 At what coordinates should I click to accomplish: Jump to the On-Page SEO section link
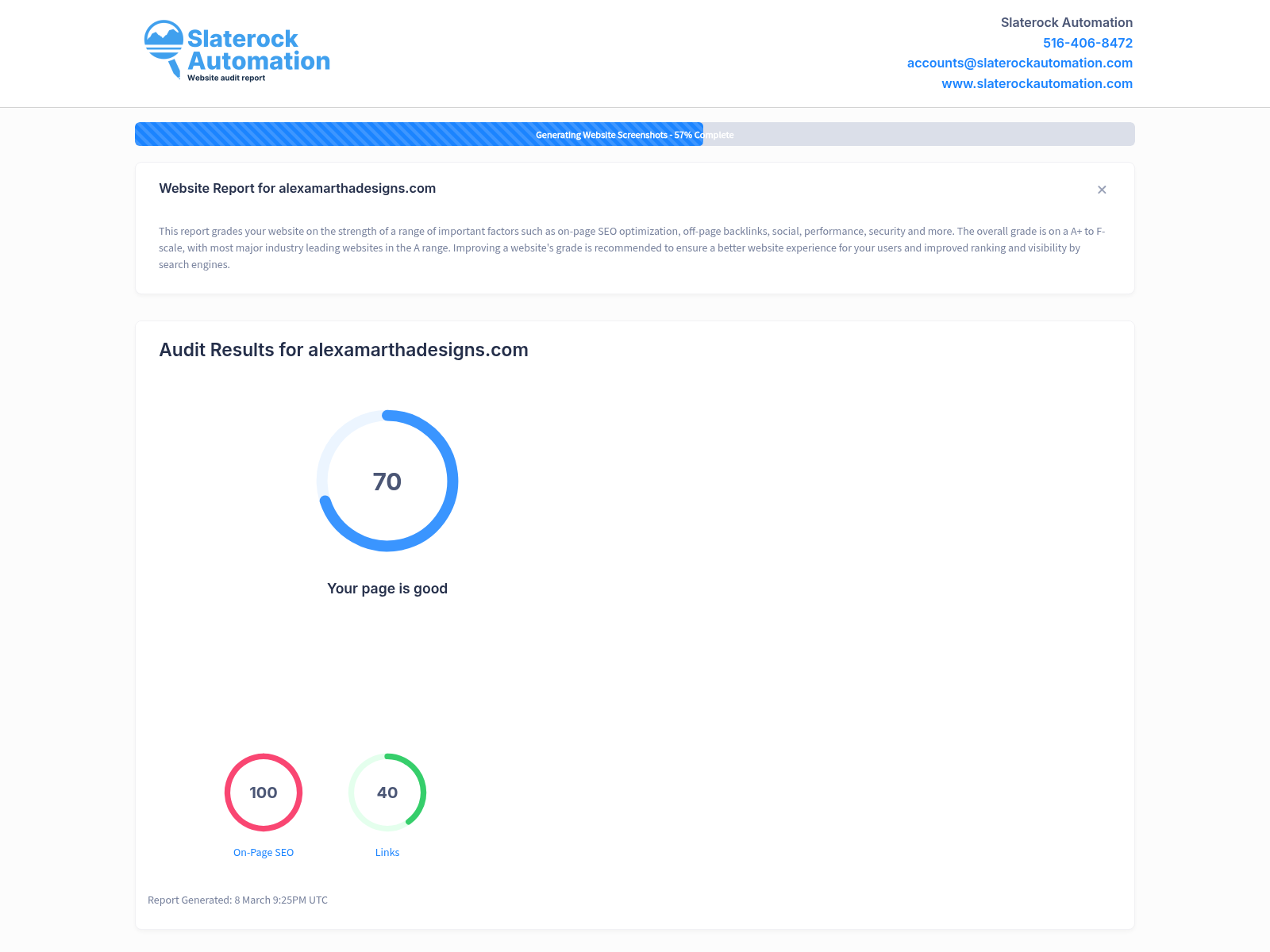point(264,853)
